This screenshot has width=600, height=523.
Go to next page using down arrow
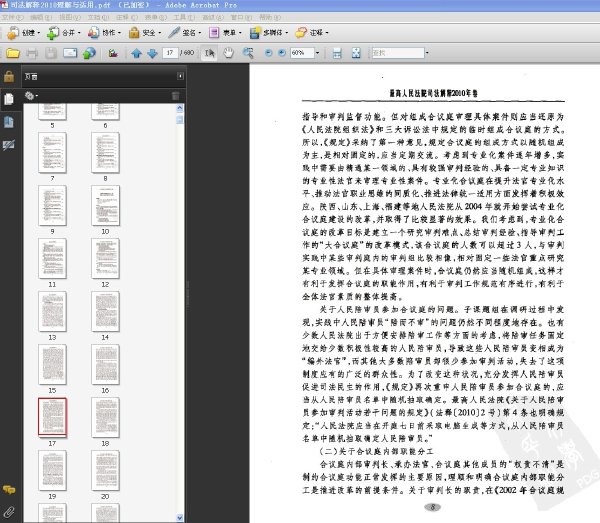pos(152,53)
